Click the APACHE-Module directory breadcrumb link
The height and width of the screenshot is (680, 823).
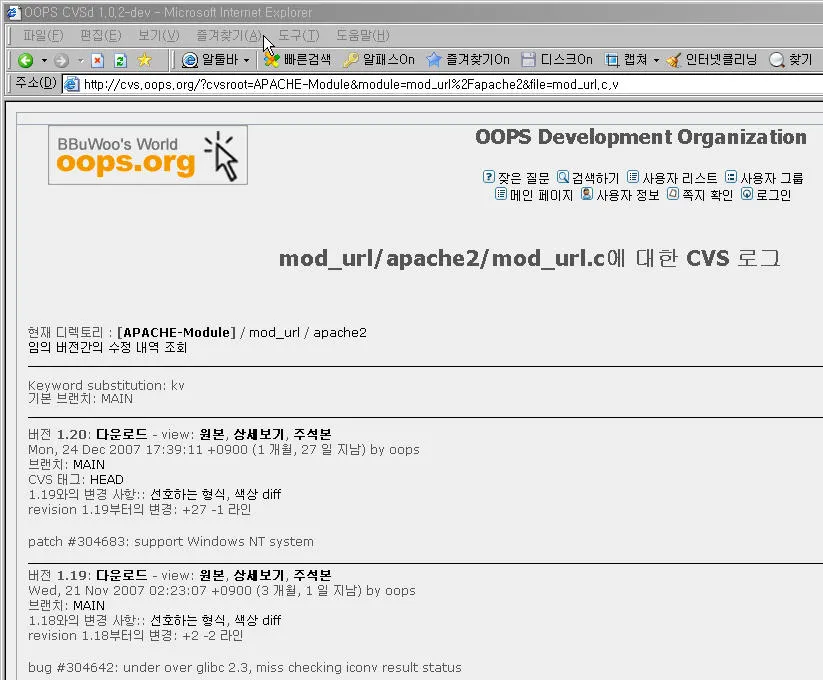tap(176, 332)
